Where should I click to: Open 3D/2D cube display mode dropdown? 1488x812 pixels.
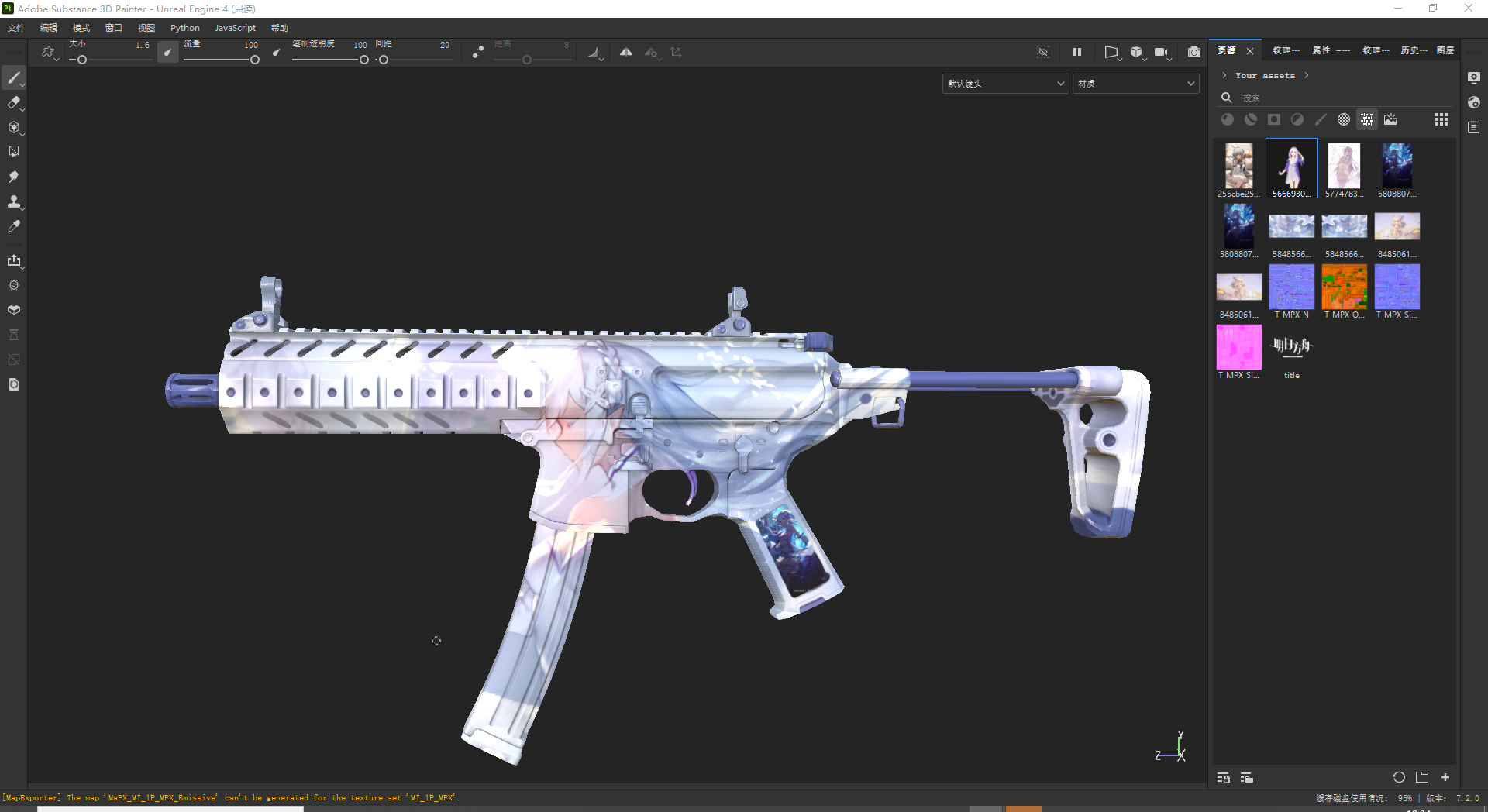tap(1137, 52)
